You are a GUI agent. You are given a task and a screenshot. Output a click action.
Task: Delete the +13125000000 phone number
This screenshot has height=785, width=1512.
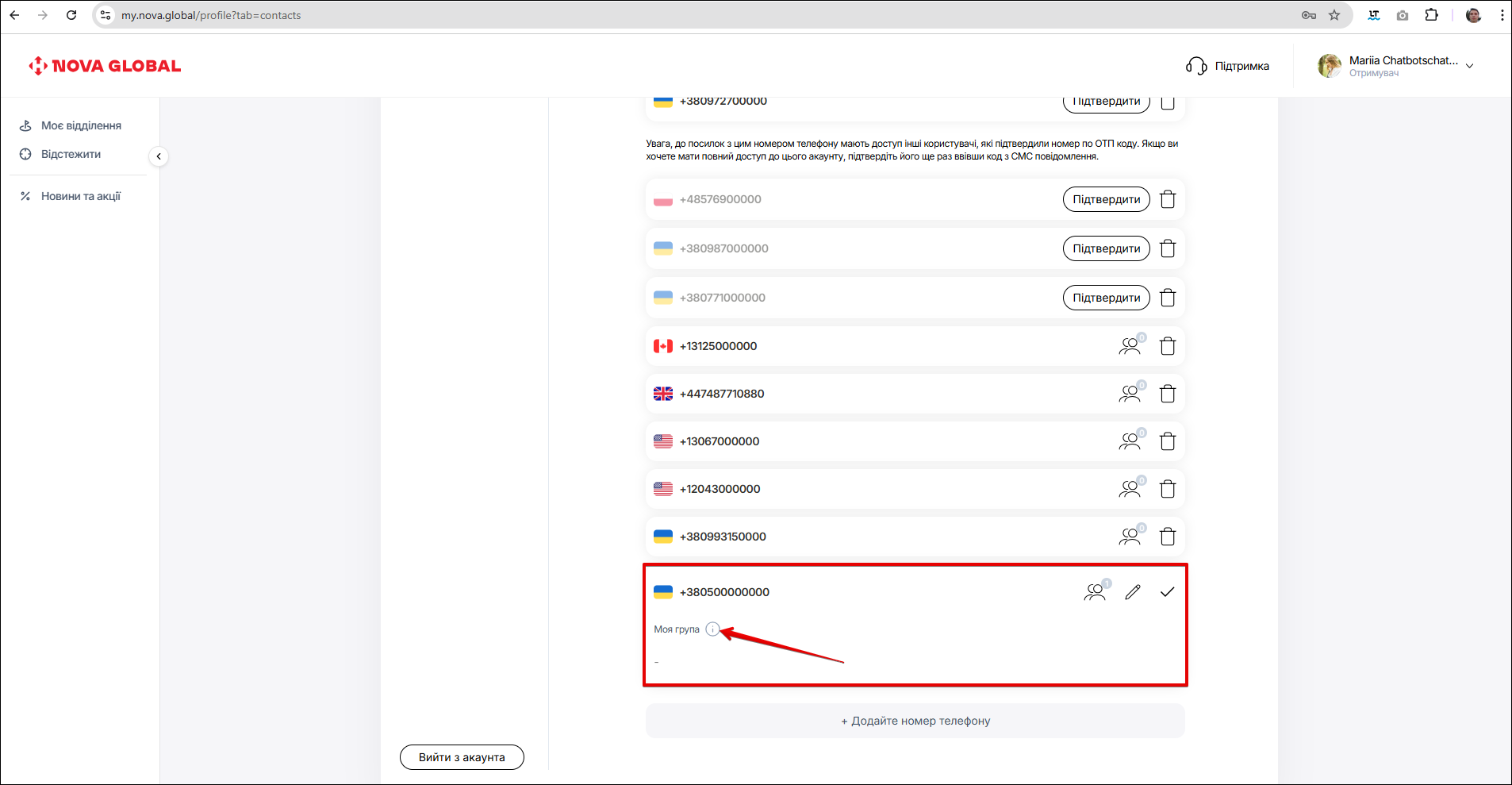coord(1168,346)
